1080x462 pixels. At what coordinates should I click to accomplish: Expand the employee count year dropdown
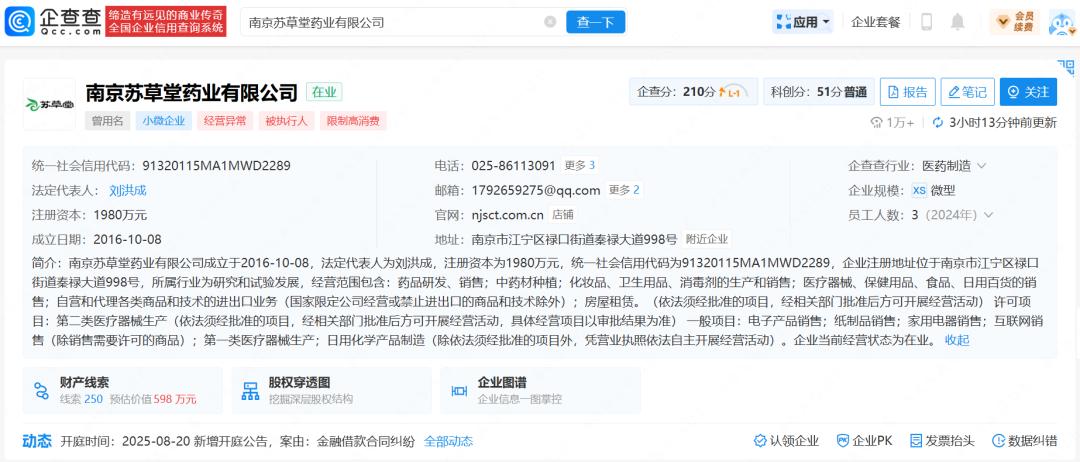pos(989,215)
